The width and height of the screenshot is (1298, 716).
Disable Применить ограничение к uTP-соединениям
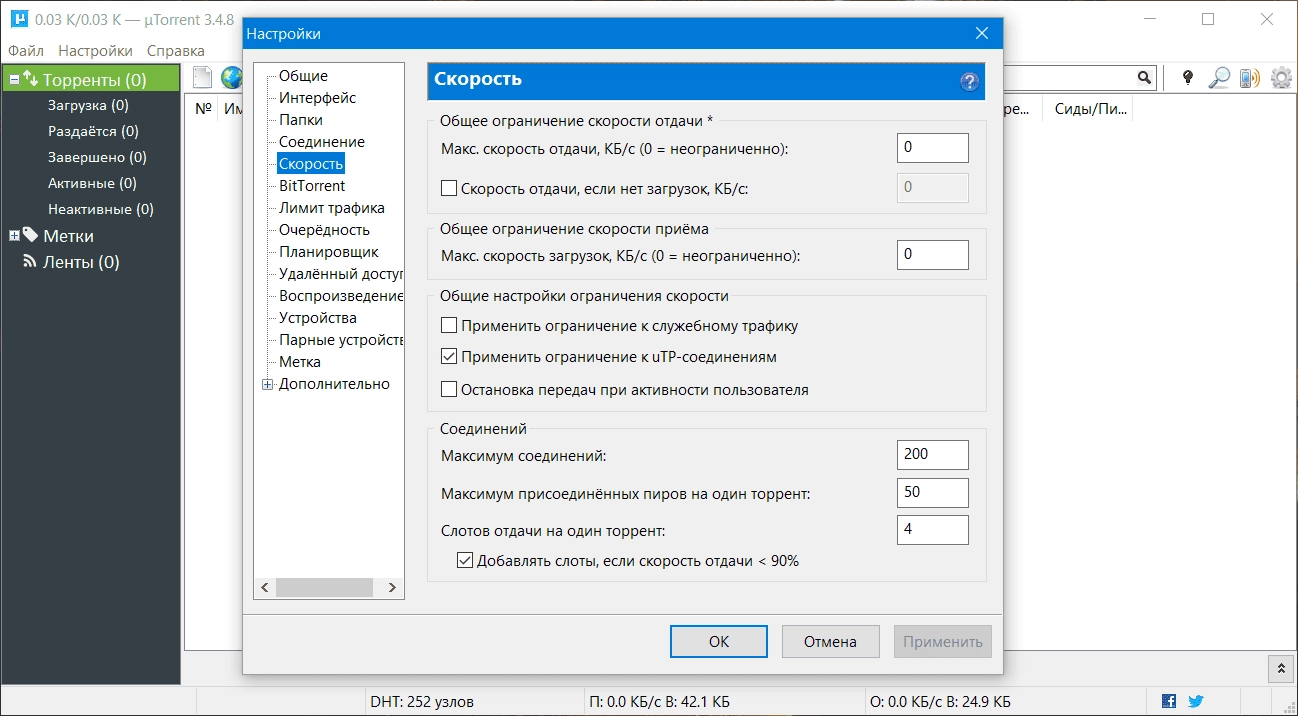click(448, 356)
